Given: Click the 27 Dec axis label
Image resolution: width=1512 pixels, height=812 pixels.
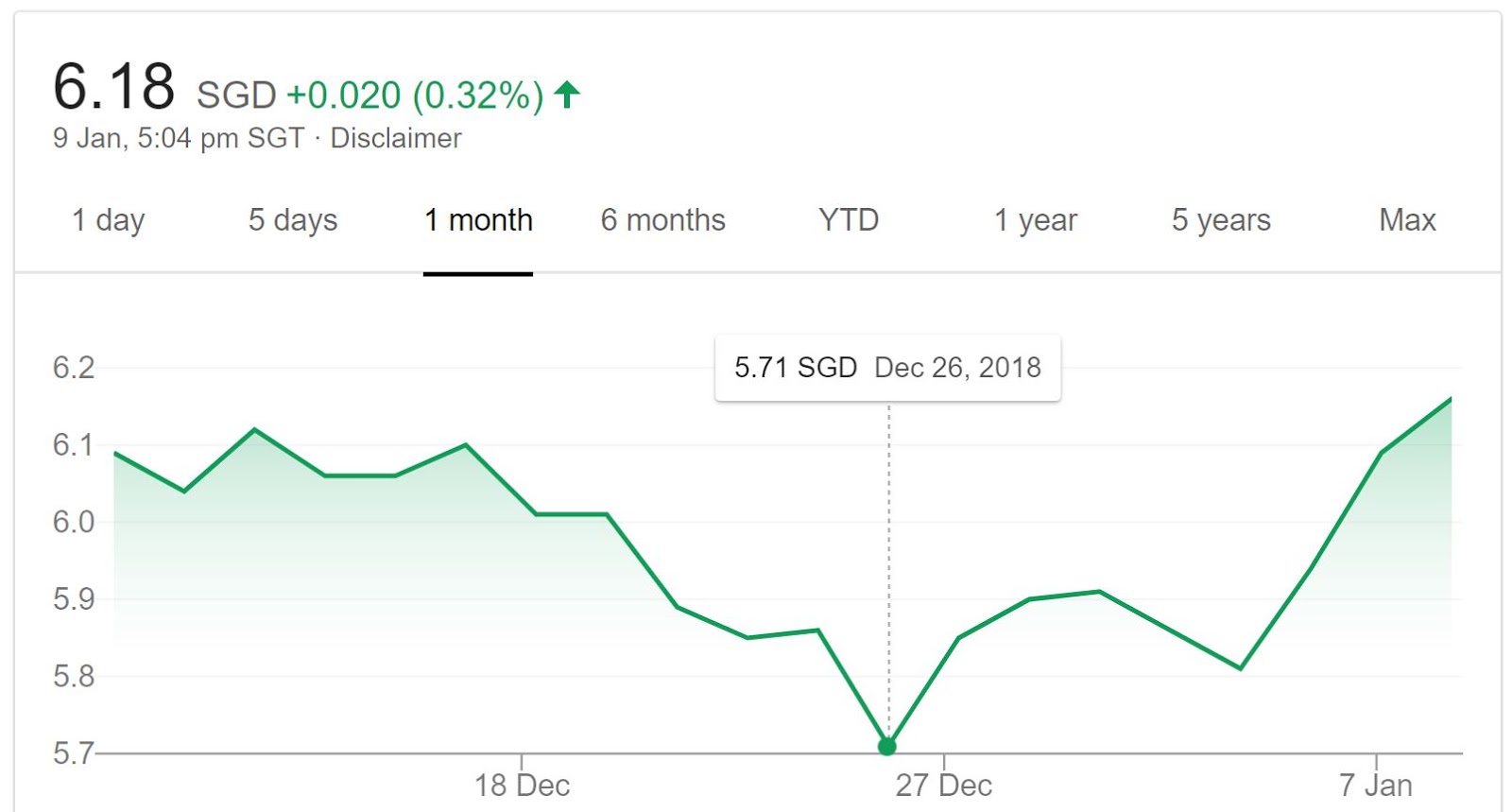Looking at the screenshot, I should tap(942, 785).
